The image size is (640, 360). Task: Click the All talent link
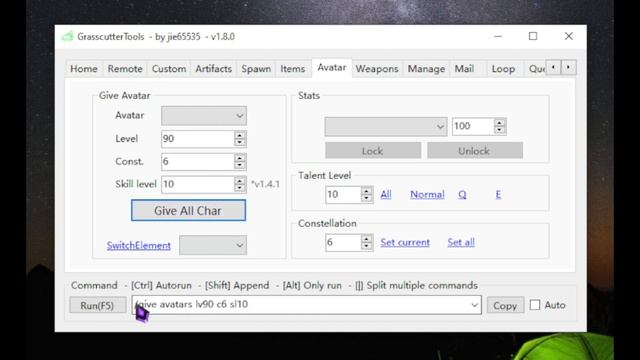(386, 194)
